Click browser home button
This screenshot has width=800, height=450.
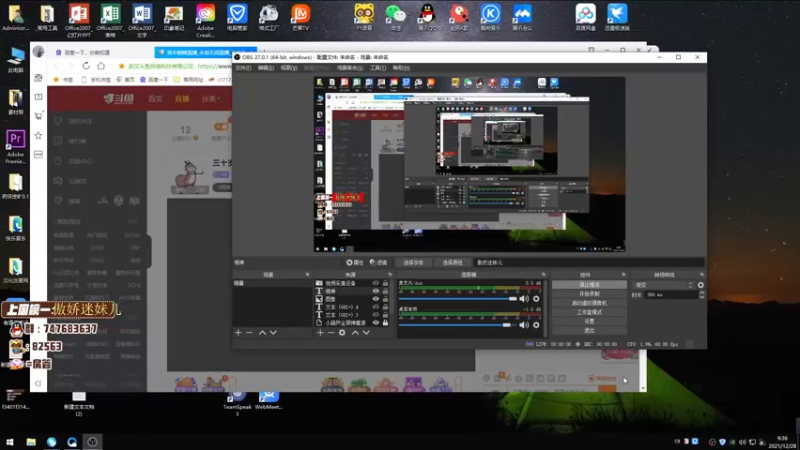coord(101,66)
